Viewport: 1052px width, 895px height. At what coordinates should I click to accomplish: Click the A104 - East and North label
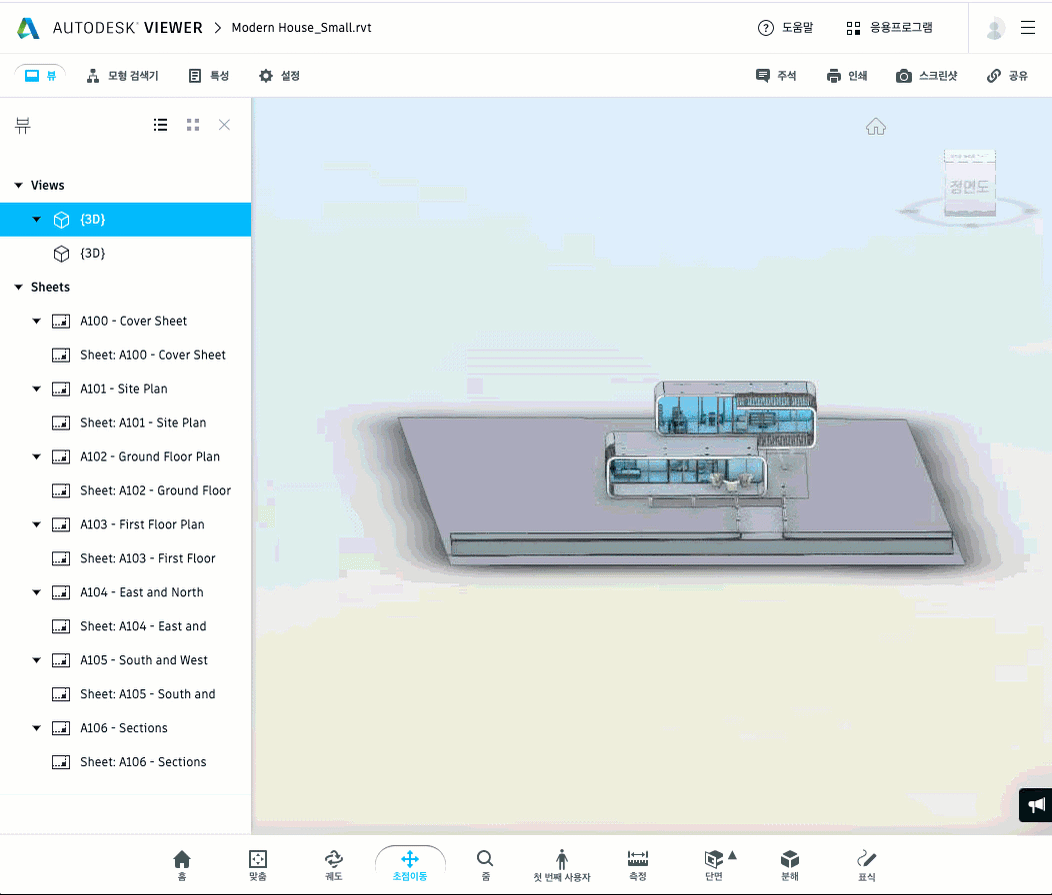(142, 592)
